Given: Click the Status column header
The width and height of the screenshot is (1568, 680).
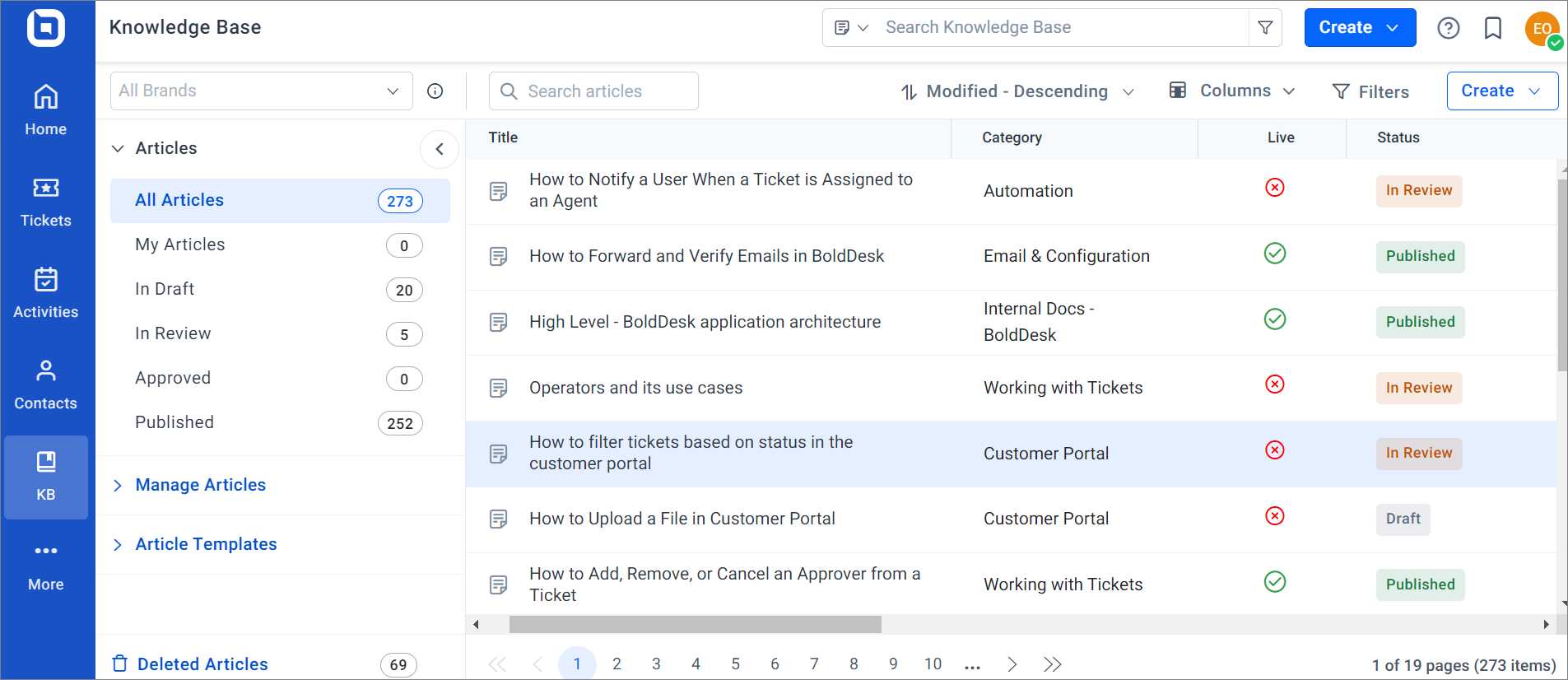Looking at the screenshot, I should point(1398,137).
